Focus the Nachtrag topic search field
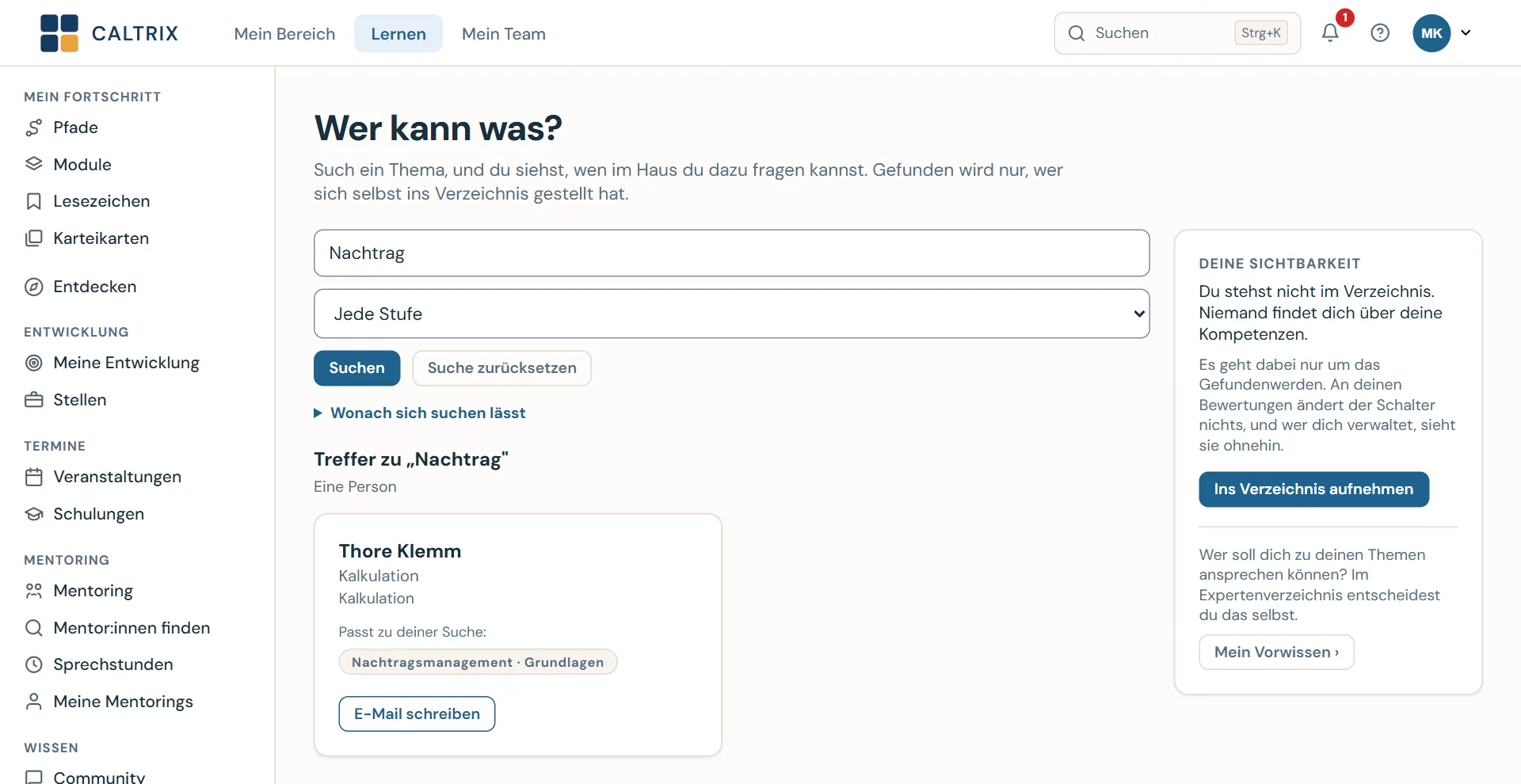Image resolution: width=1521 pixels, height=784 pixels. point(731,253)
